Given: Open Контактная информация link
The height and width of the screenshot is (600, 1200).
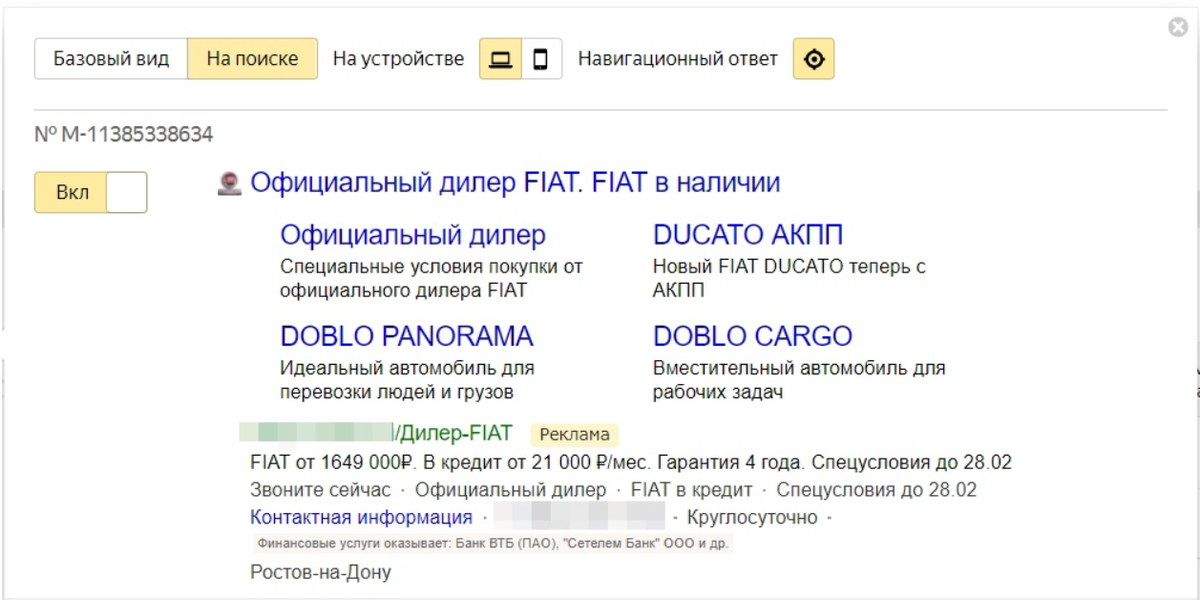Looking at the screenshot, I should click(361, 518).
